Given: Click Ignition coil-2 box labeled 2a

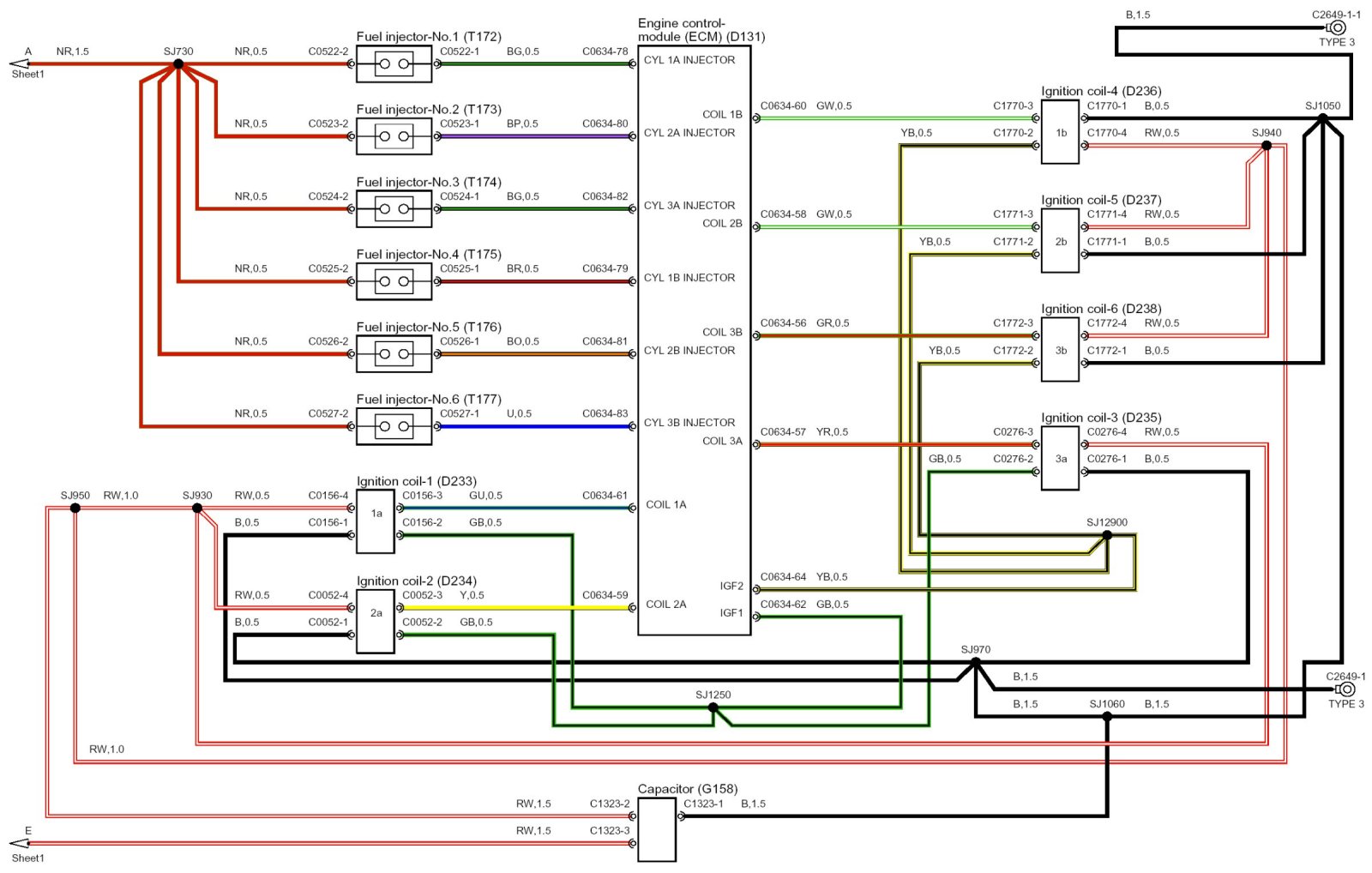Looking at the screenshot, I should [376, 621].
